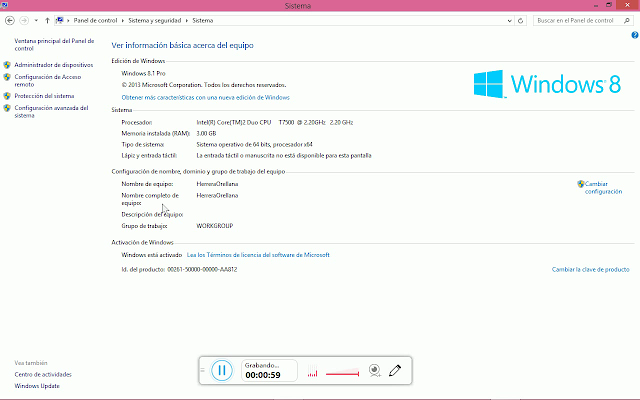Toggle the webcam icon in the recorder
Image resolution: width=640 pixels, height=400 pixels.
(x=374, y=370)
